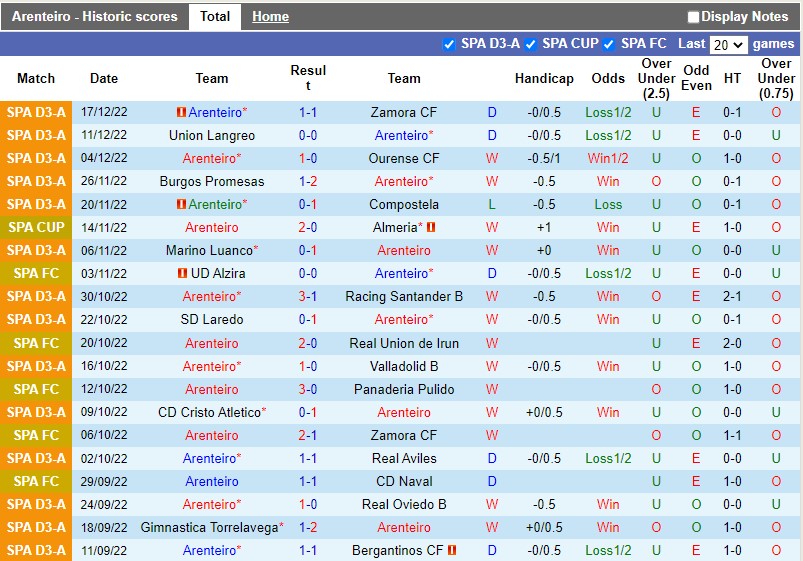
Task: Click red card icon beside UD Alzira
Action: [182, 273]
